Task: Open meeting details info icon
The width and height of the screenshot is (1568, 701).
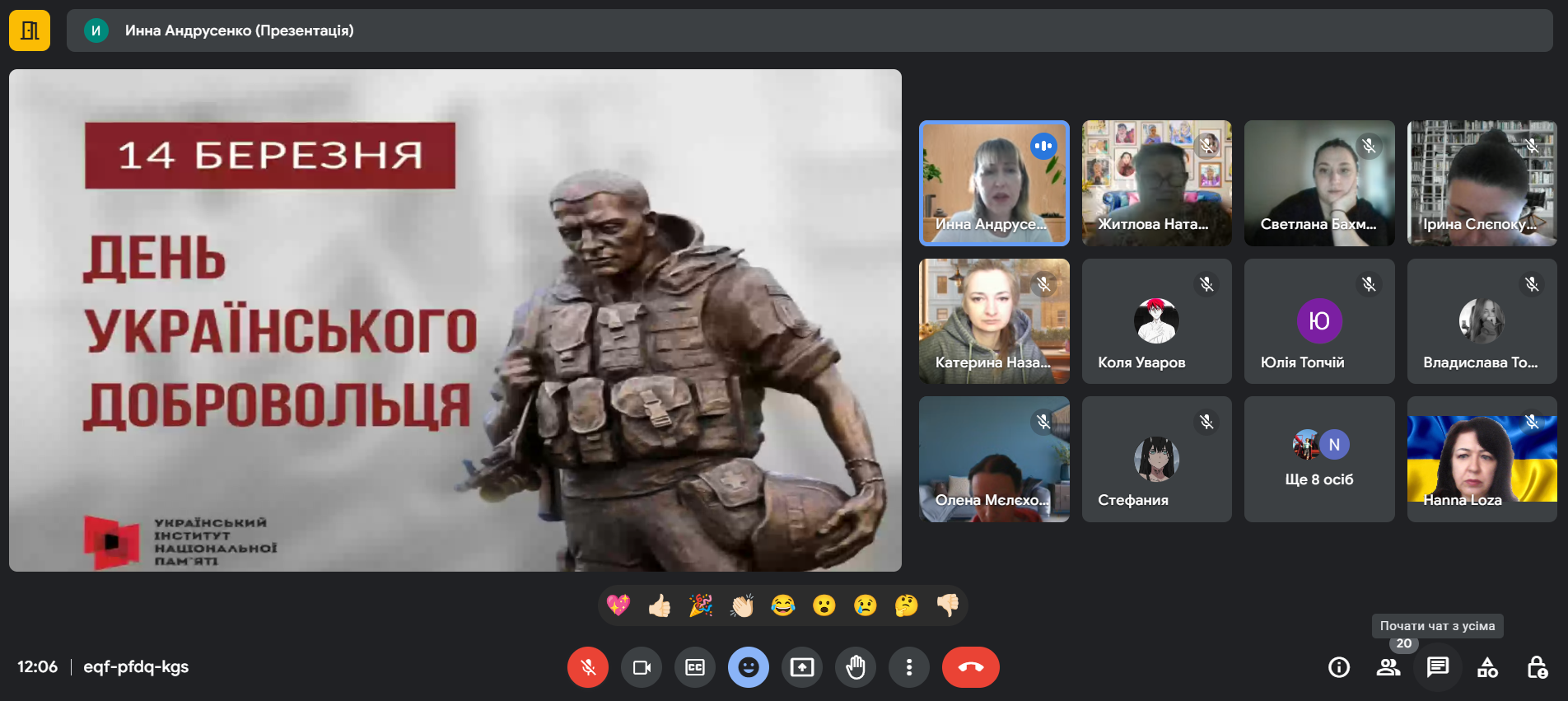Action: [1339, 667]
